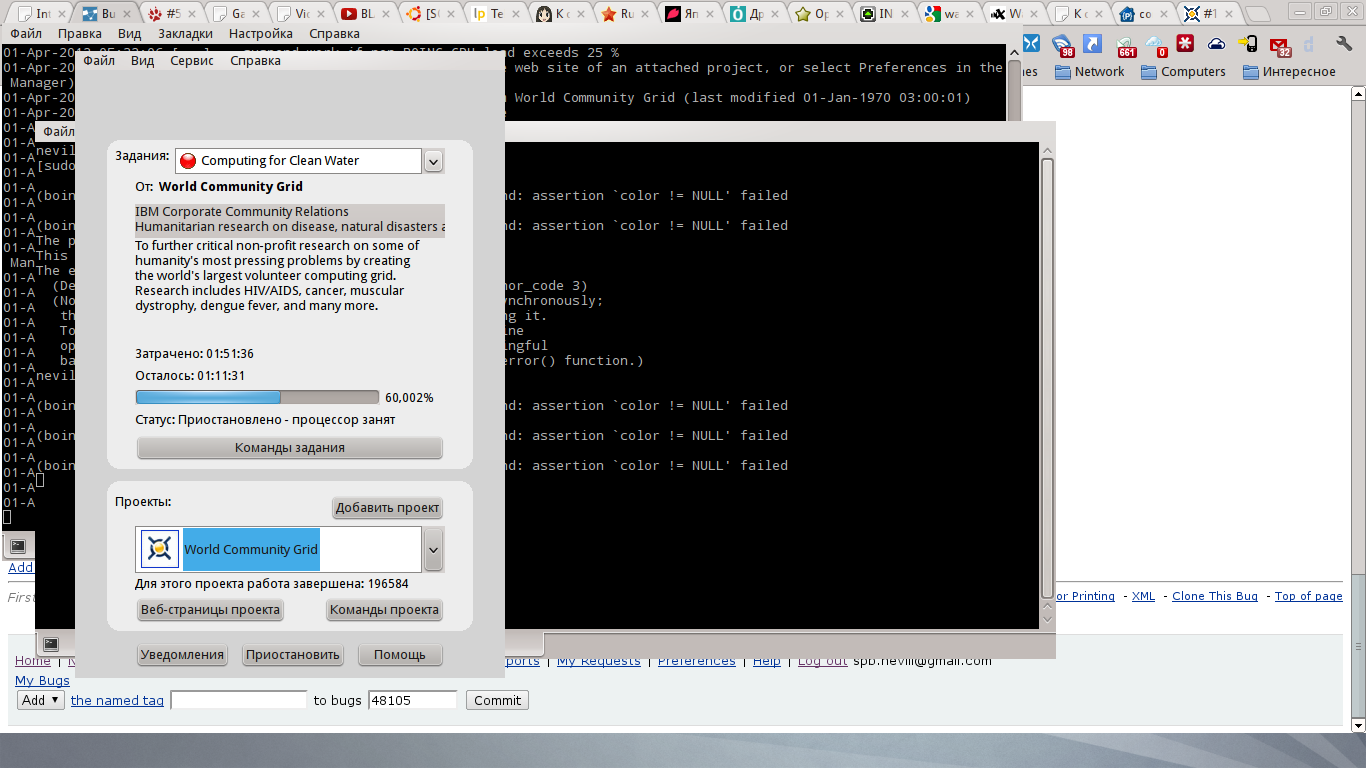1366x768 pixels.
Task: Click the World Community Grid project logo icon
Action: [160, 549]
